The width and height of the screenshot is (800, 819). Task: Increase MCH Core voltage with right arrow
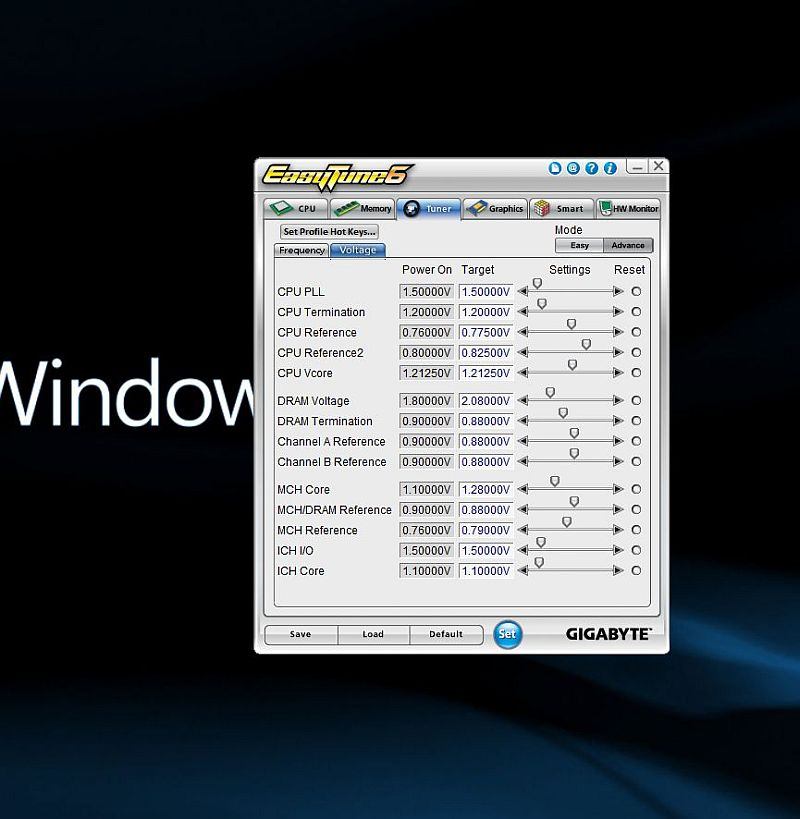tap(618, 489)
